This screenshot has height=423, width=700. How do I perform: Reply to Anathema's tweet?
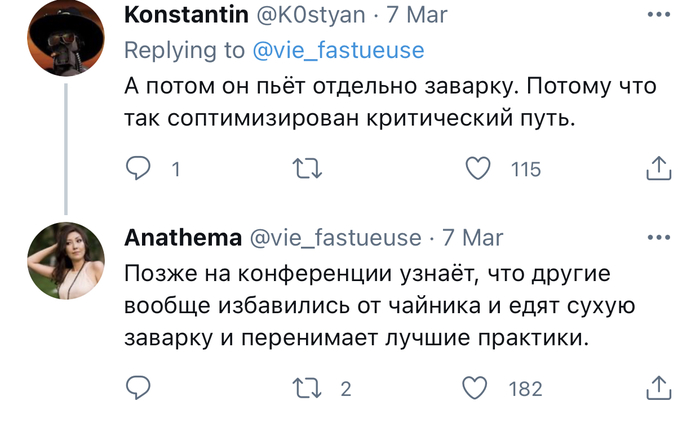[137, 388]
